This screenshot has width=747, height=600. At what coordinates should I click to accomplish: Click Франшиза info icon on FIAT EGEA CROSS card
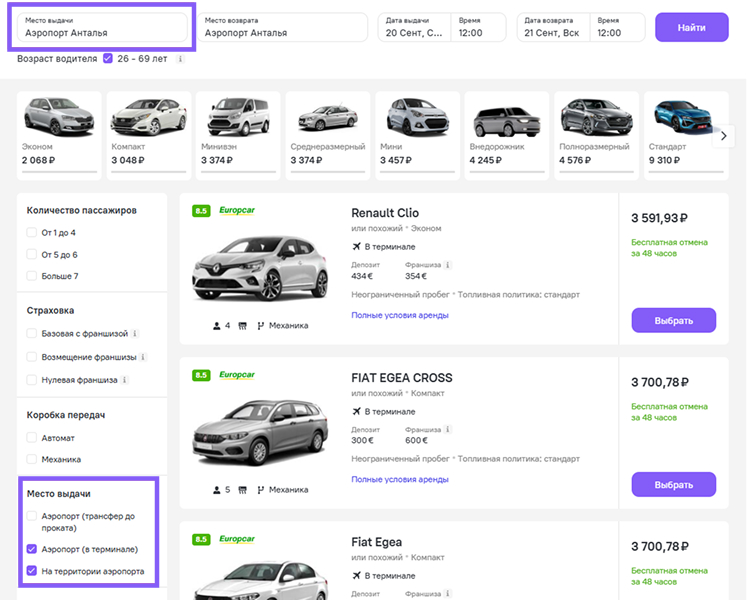click(x=448, y=429)
